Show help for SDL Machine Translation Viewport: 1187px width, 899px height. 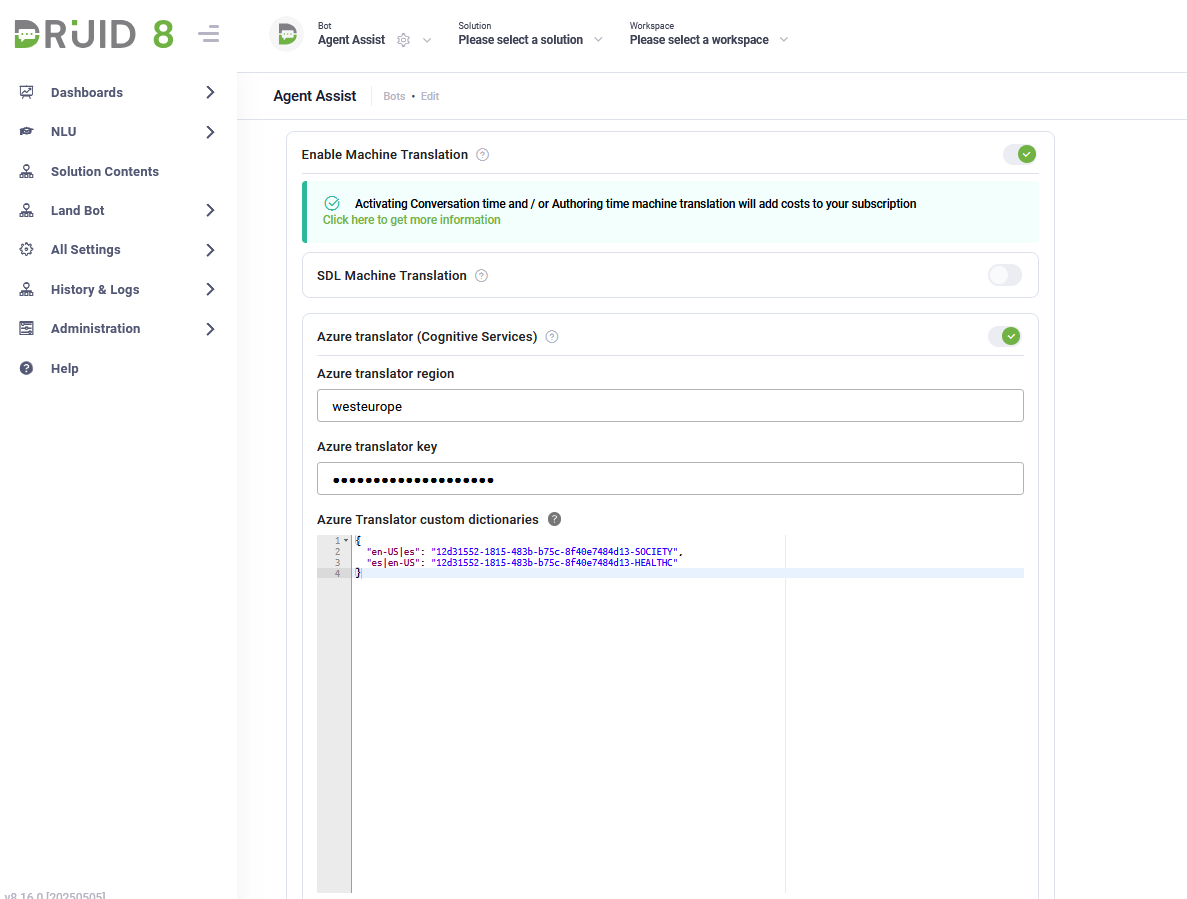coord(481,275)
